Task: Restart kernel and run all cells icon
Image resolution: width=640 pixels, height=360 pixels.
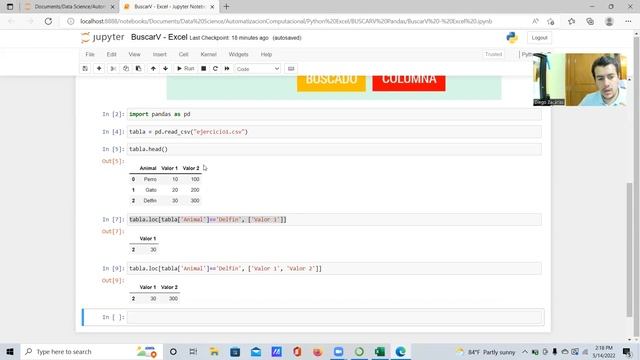Action: [227, 69]
